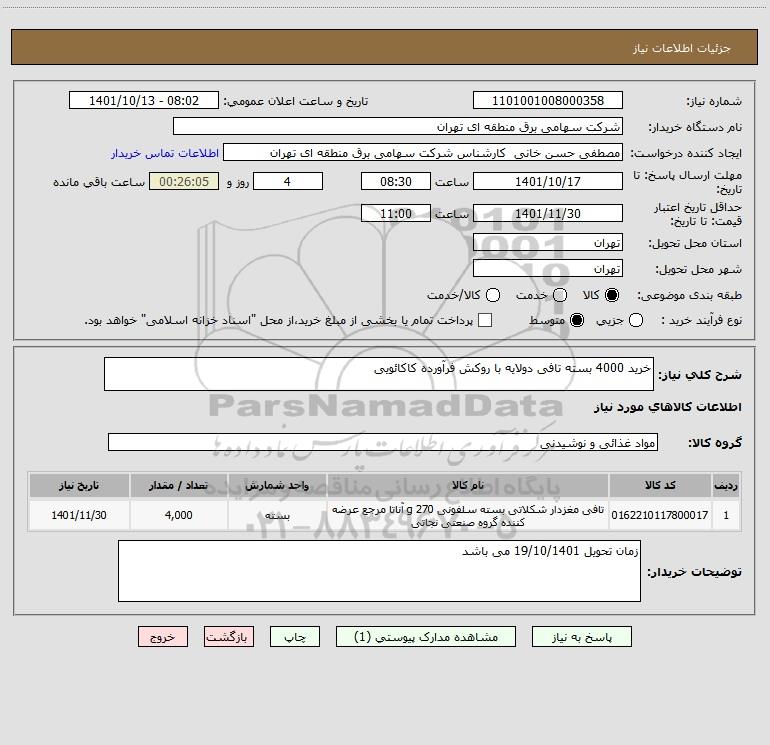Select the کالا/خدمت radio button
Image resolution: width=770 pixels, height=745 pixels.
pos(493,295)
